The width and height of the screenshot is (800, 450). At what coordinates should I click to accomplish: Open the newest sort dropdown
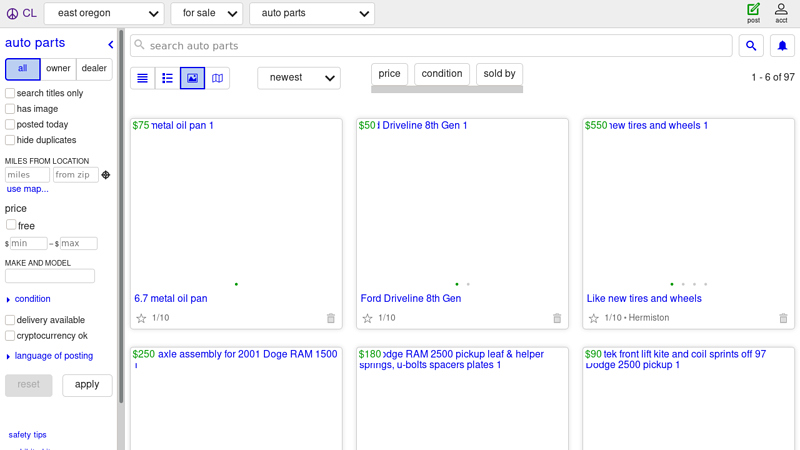tap(298, 78)
